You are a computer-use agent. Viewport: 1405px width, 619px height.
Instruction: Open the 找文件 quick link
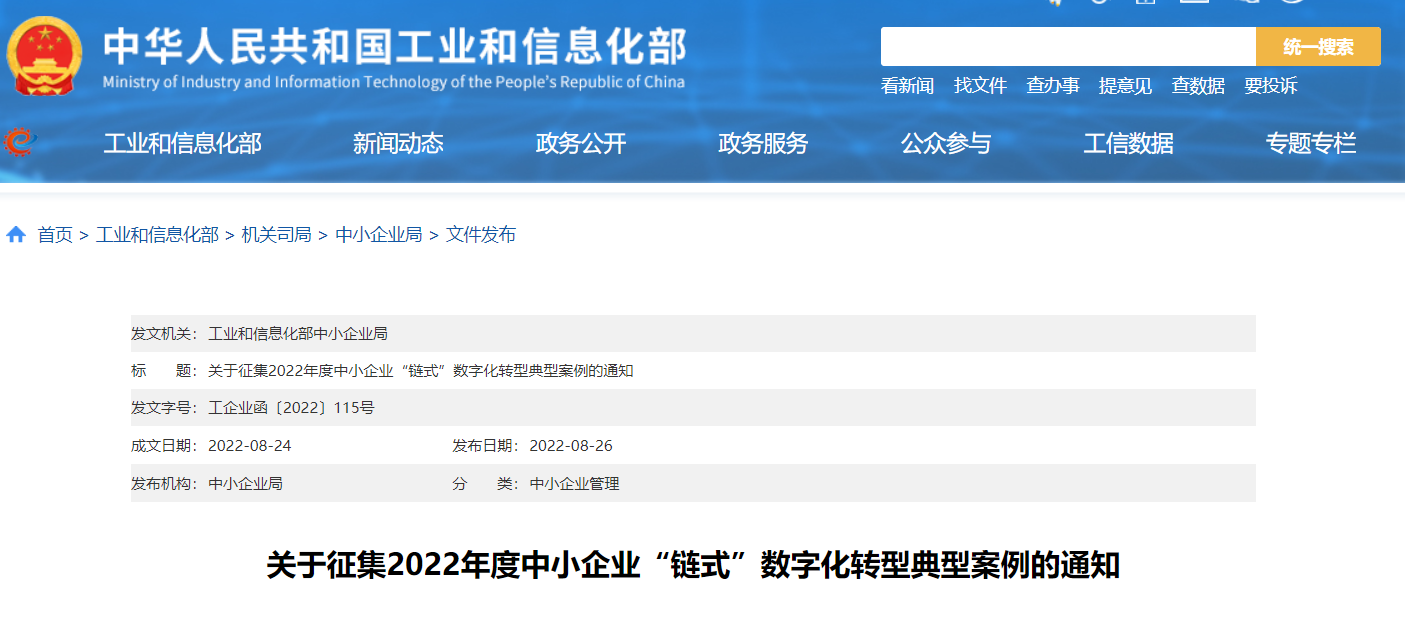point(980,86)
